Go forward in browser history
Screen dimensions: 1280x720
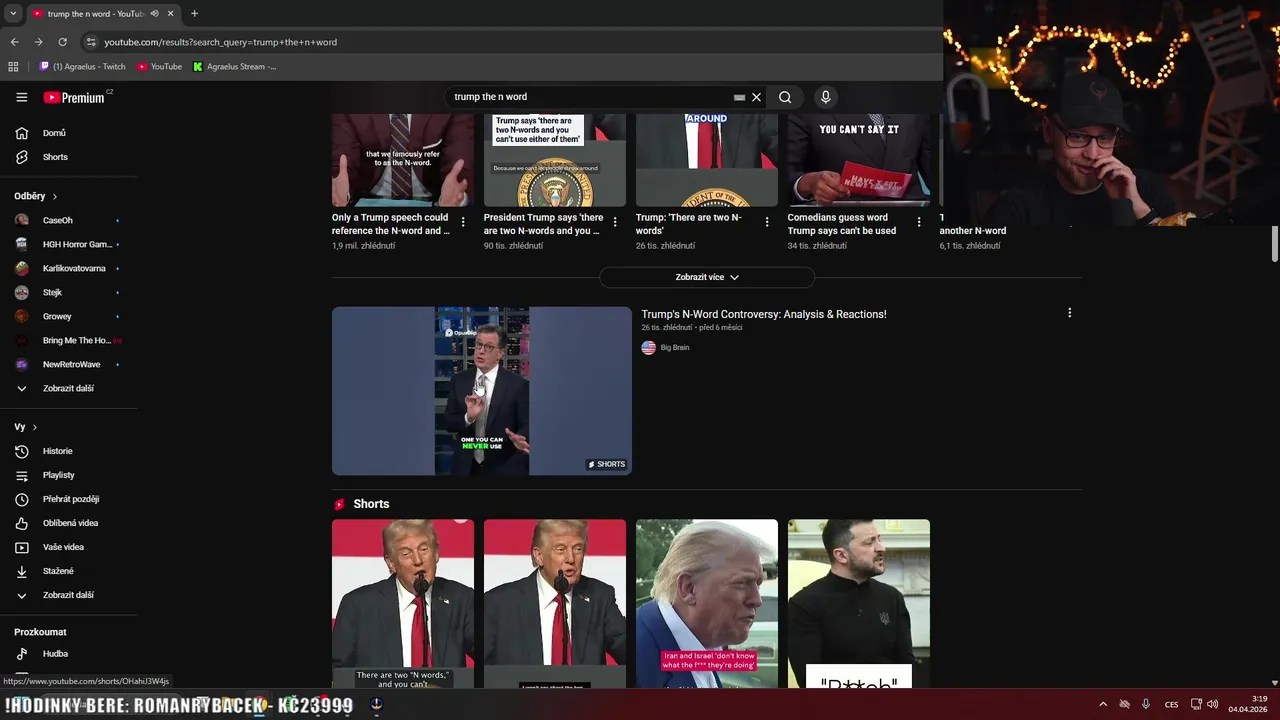coord(38,42)
